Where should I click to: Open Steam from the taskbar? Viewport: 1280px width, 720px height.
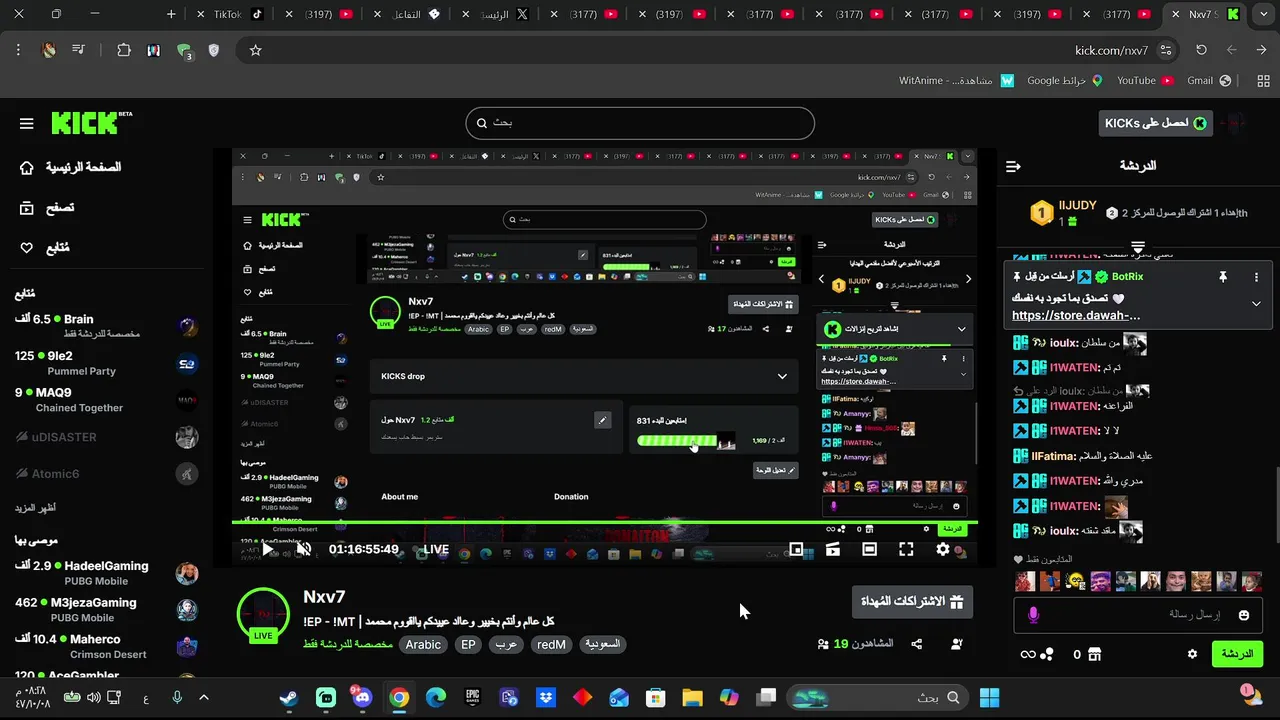click(x=289, y=698)
